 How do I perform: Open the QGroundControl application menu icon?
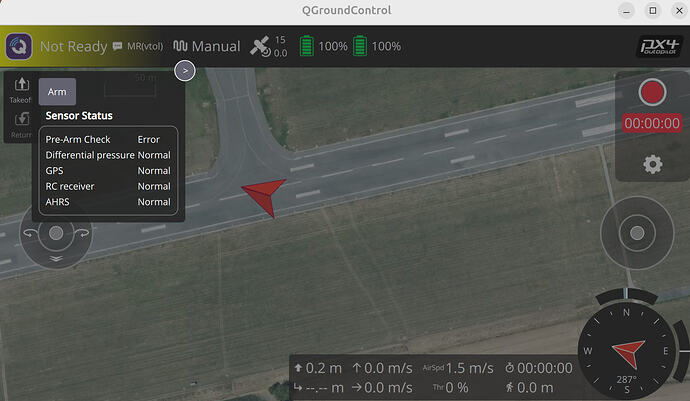pyautogui.click(x=19, y=46)
